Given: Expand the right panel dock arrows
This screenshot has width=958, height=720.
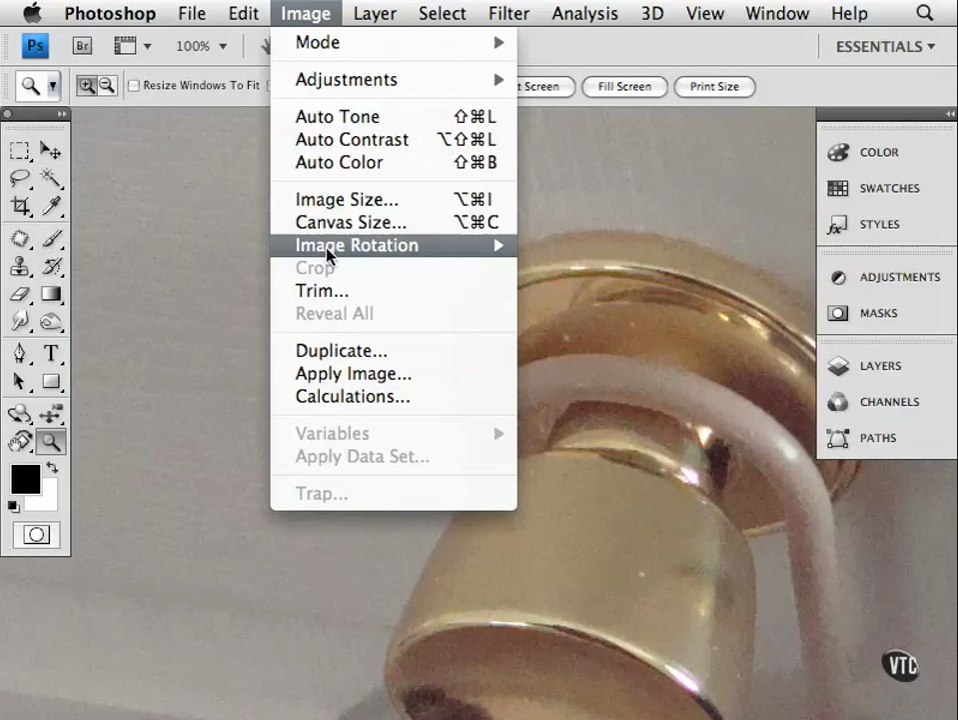Looking at the screenshot, I should tap(949, 114).
